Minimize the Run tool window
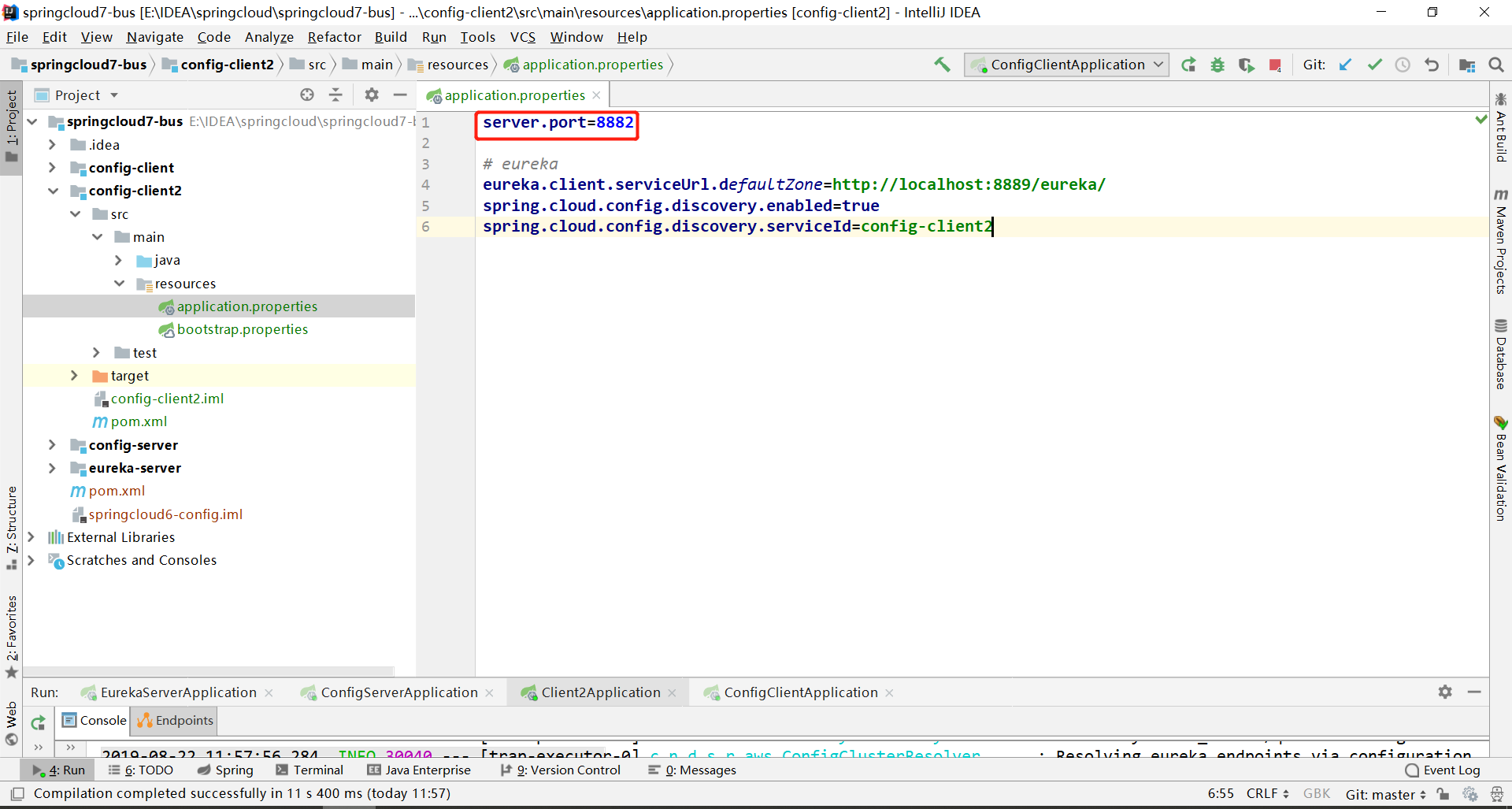The image size is (1512, 809). click(1474, 692)
